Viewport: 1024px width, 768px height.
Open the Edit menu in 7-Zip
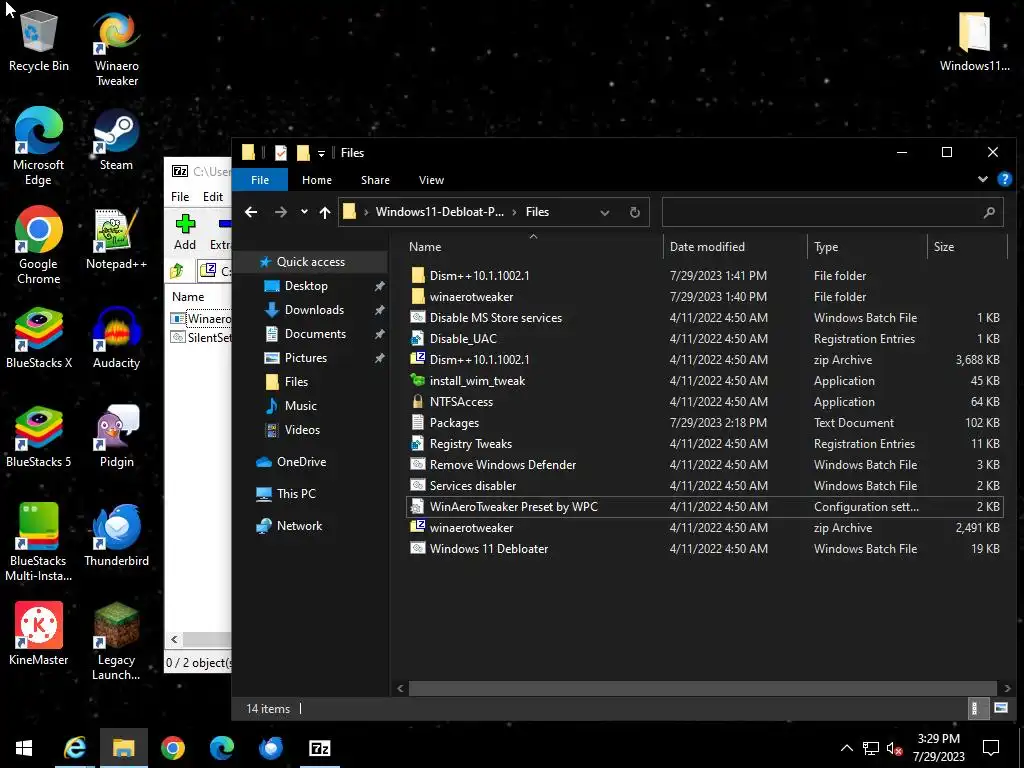click(x=213, y=197)
